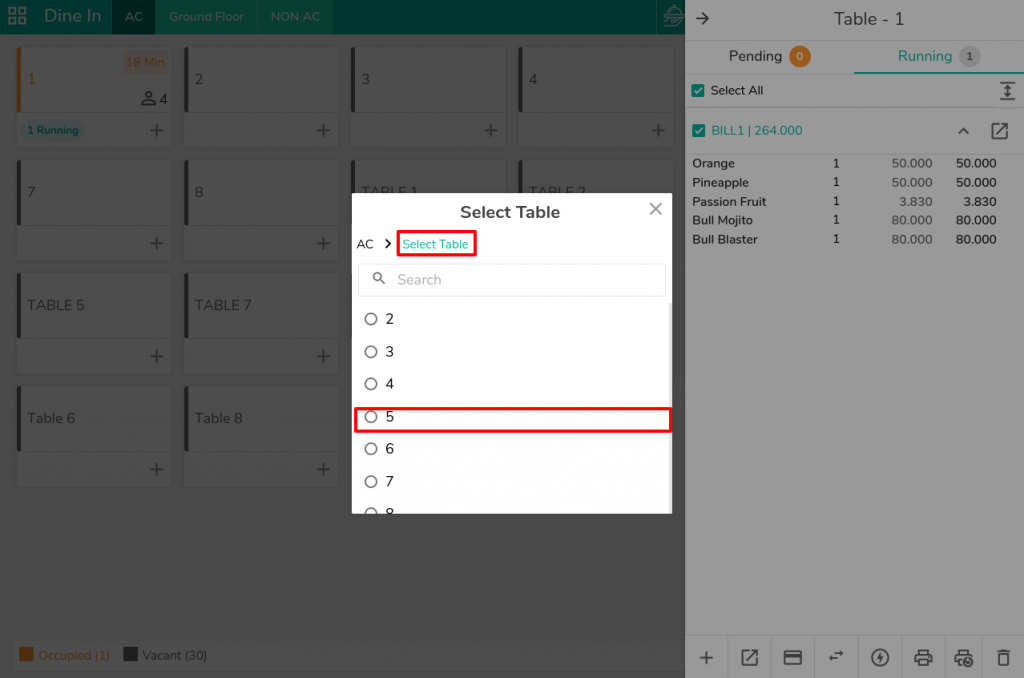Add new order with bottom plus icon
The height and width of the screenshot is (678, 1024).
point(706,657)
